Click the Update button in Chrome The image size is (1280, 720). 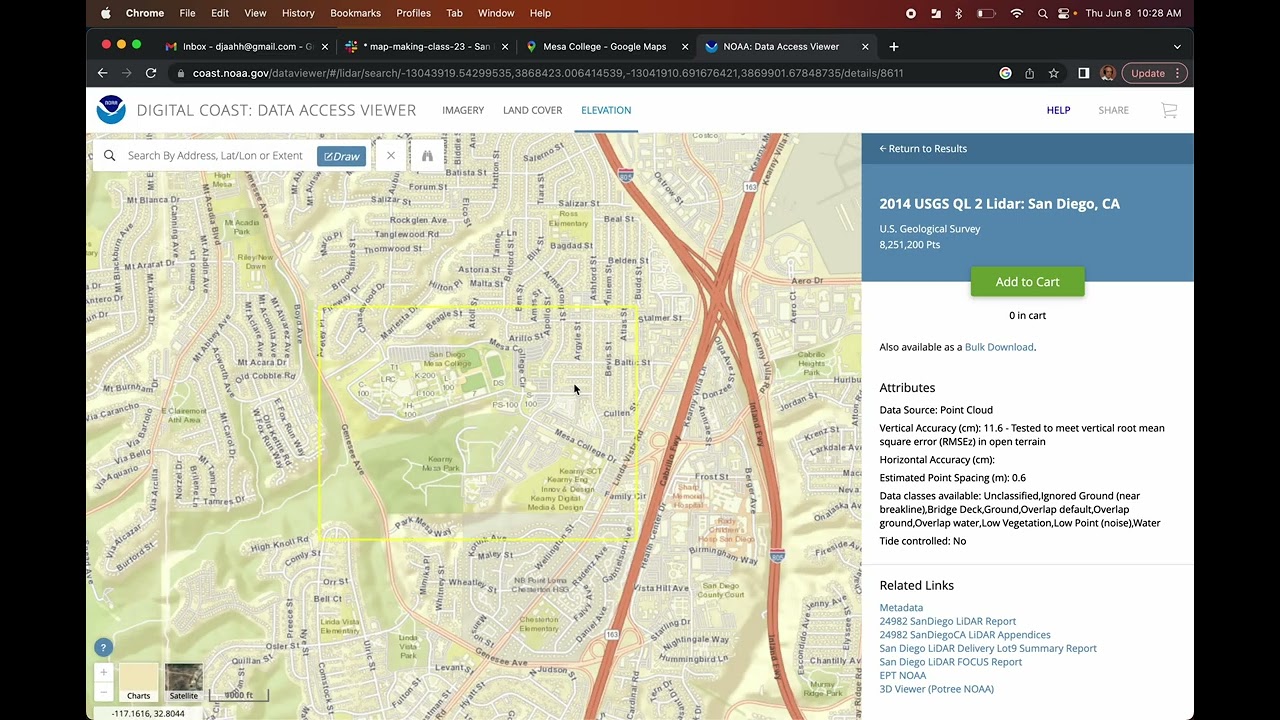click(x=1147, y=73)
